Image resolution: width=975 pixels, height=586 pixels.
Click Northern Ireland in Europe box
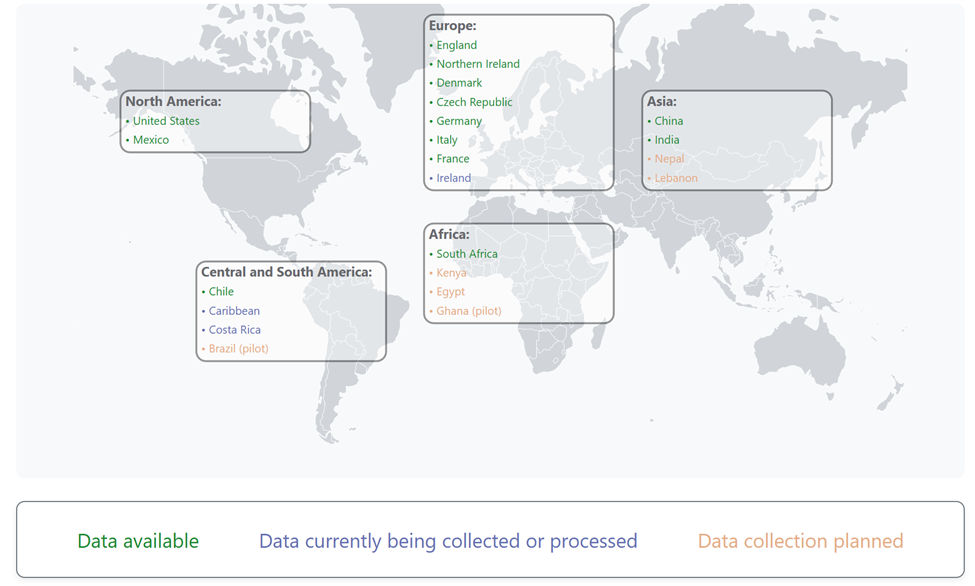tap(478, 64)
